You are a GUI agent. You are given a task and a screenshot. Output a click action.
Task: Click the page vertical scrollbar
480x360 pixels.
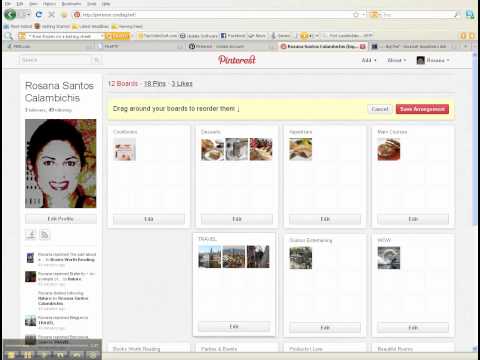pos(475,140)
